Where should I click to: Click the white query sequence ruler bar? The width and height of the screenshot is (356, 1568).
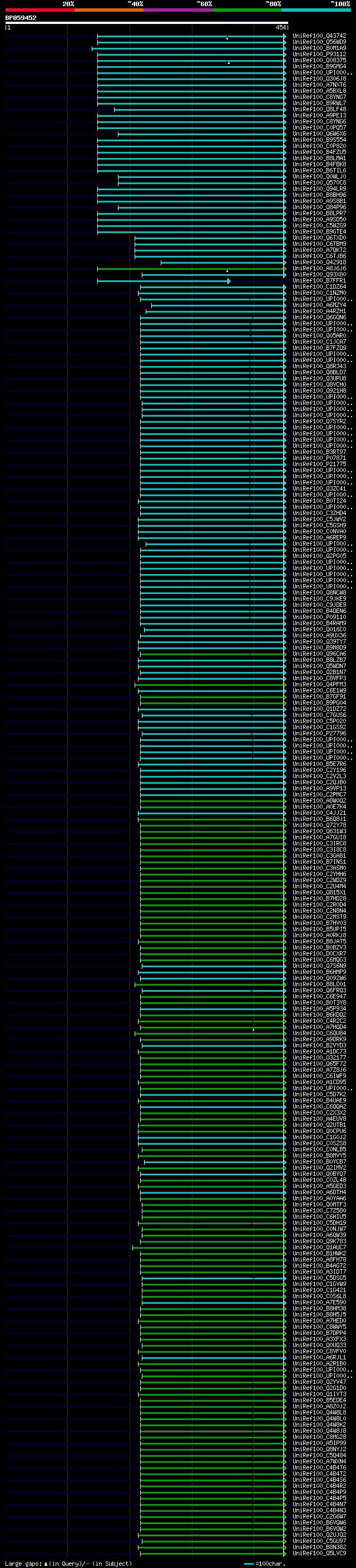(146, 23)
